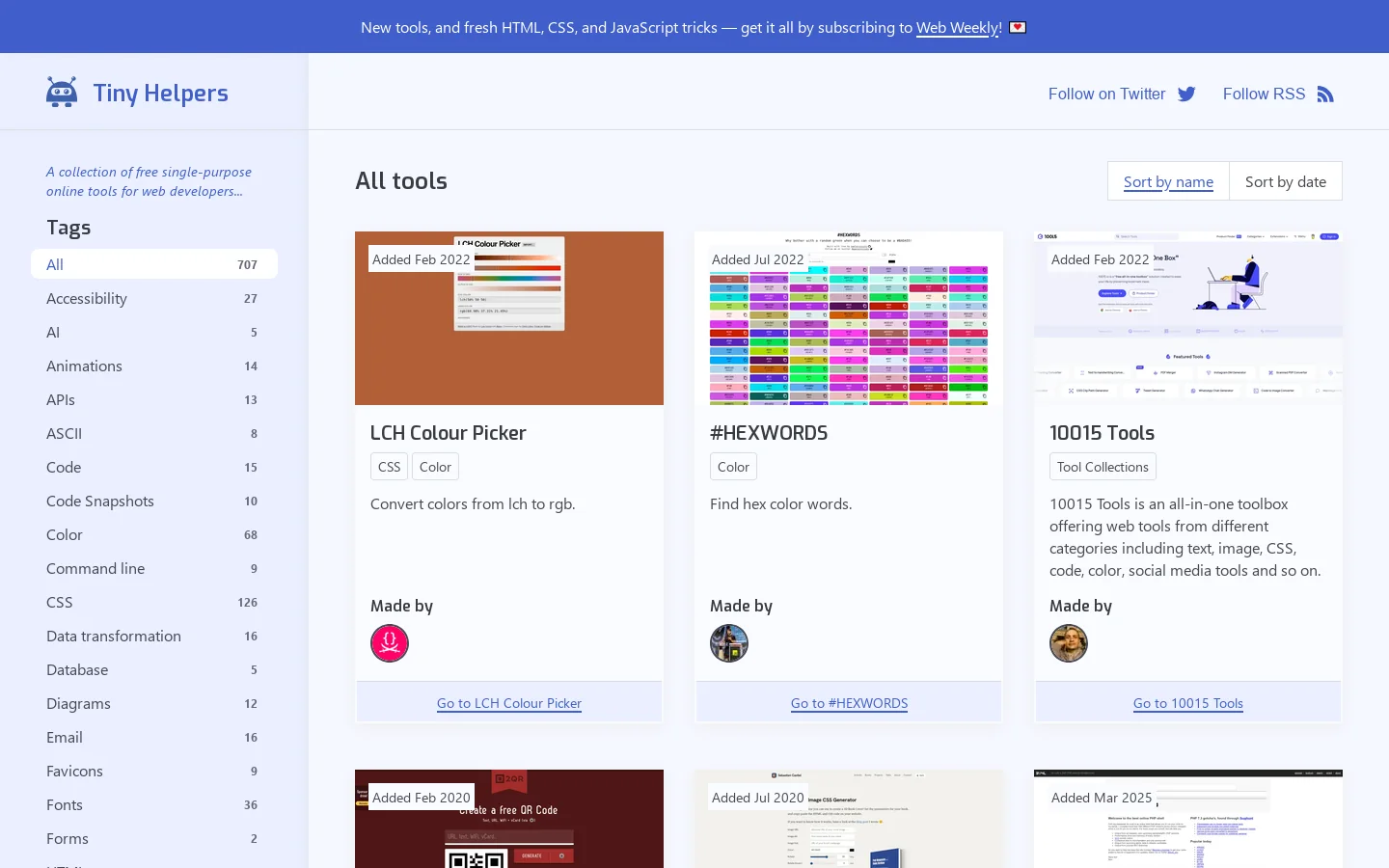Filter by the CSS tag in sidebar

pos(154,602)
